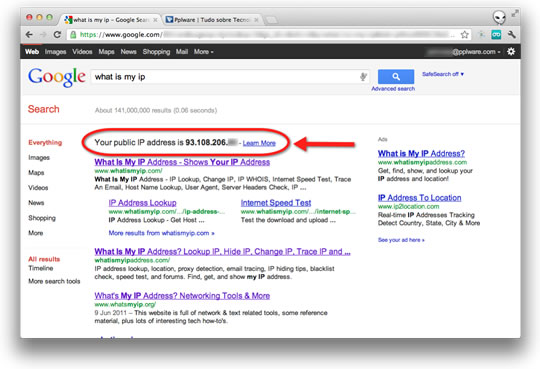Click 'See your ad here' link
The width and height of the screenshot is (540, 369).
pos(401,240)
